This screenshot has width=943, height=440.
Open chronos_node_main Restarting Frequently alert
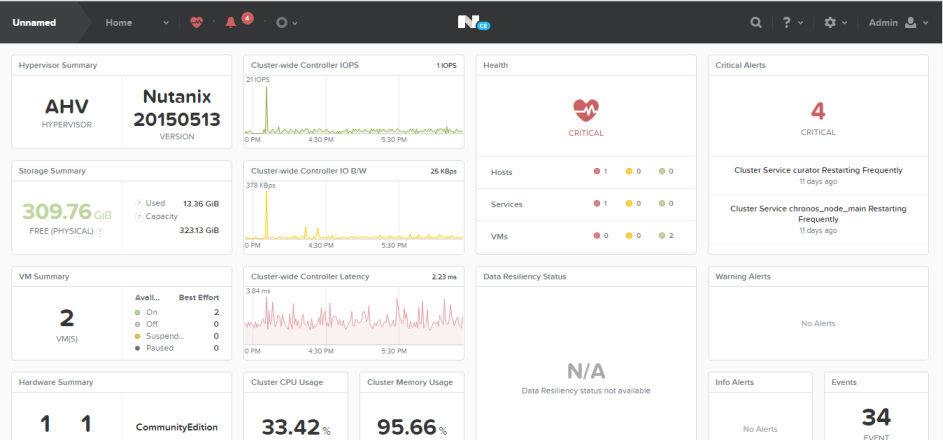(x=818, y=213)
